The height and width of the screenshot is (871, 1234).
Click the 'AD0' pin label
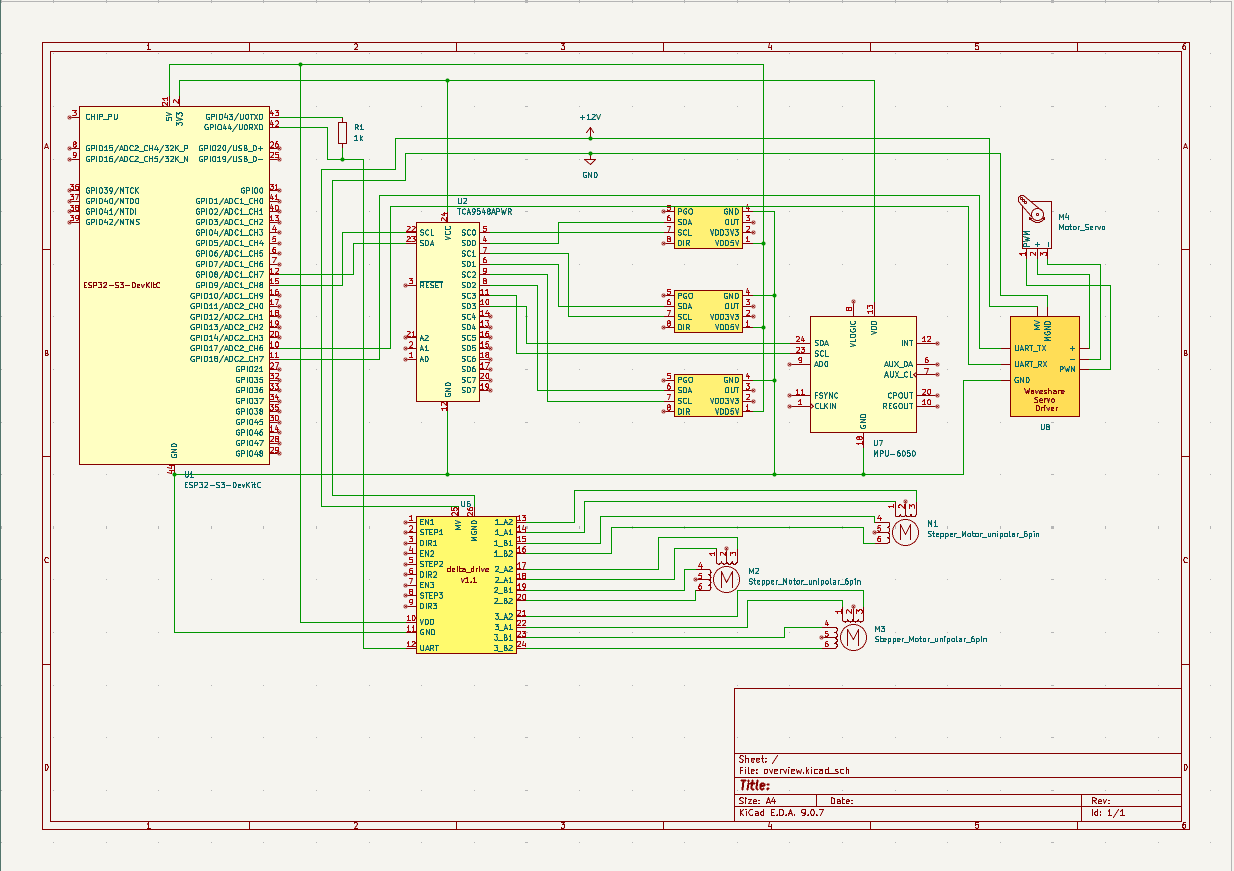click(821, 364)
